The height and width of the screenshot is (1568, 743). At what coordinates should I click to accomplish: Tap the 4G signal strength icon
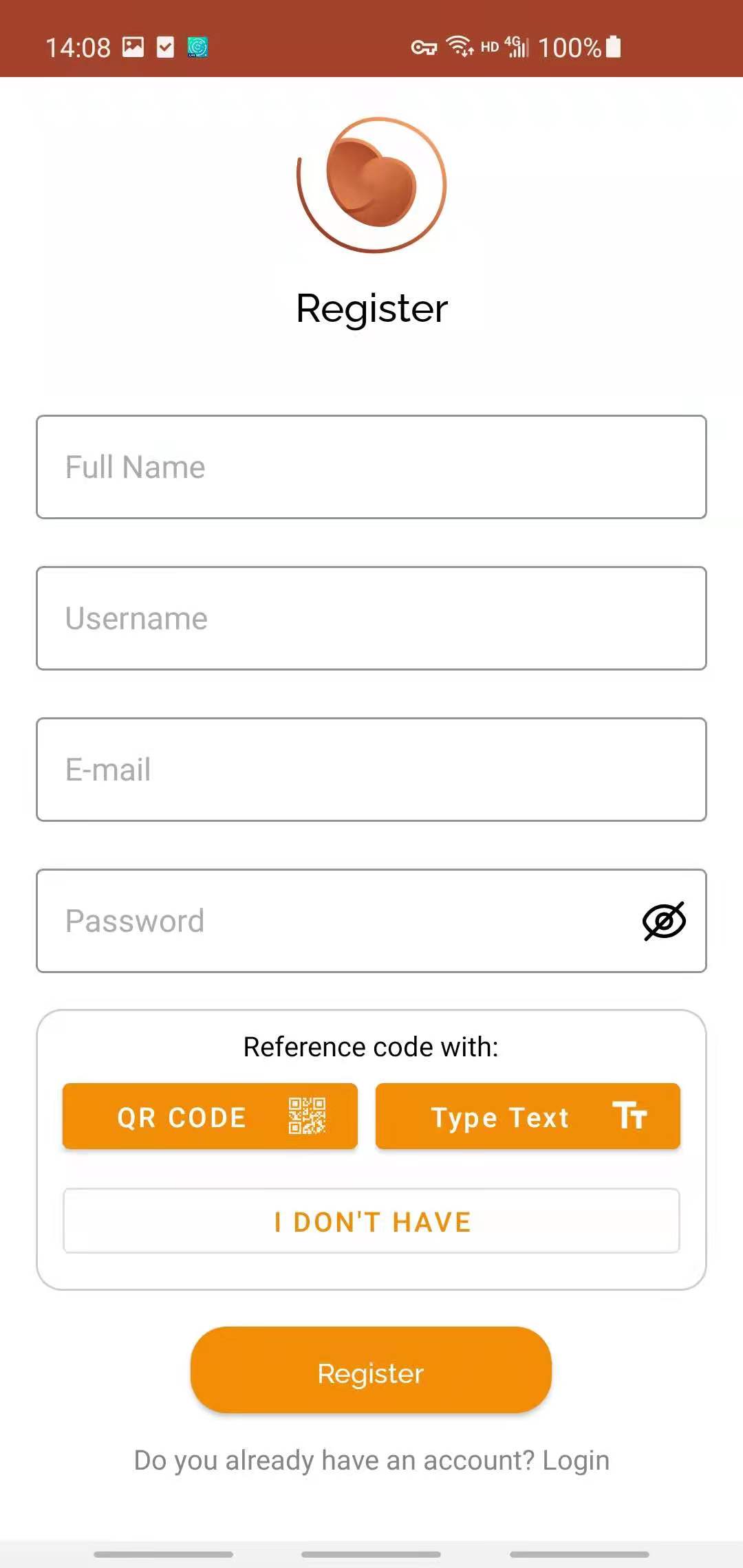coord(517,46)
